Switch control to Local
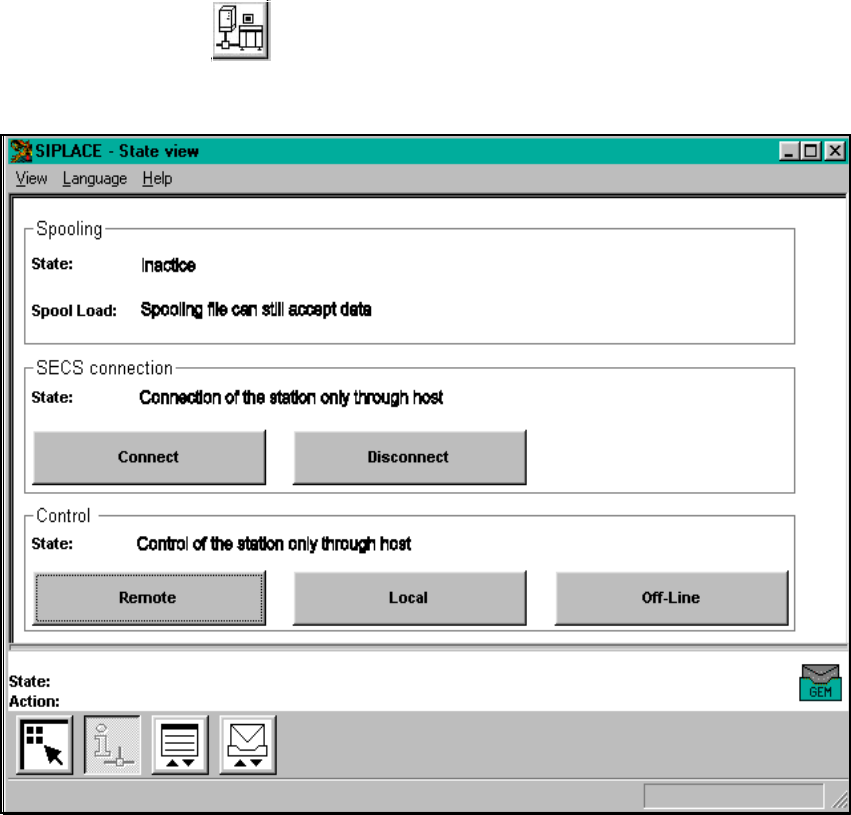 coord(410,598)
